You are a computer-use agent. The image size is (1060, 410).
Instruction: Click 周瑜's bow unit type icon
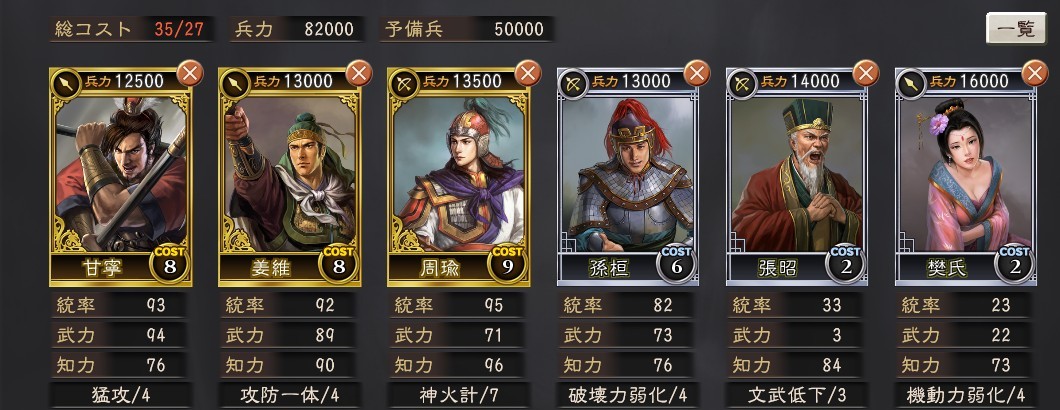404,84
